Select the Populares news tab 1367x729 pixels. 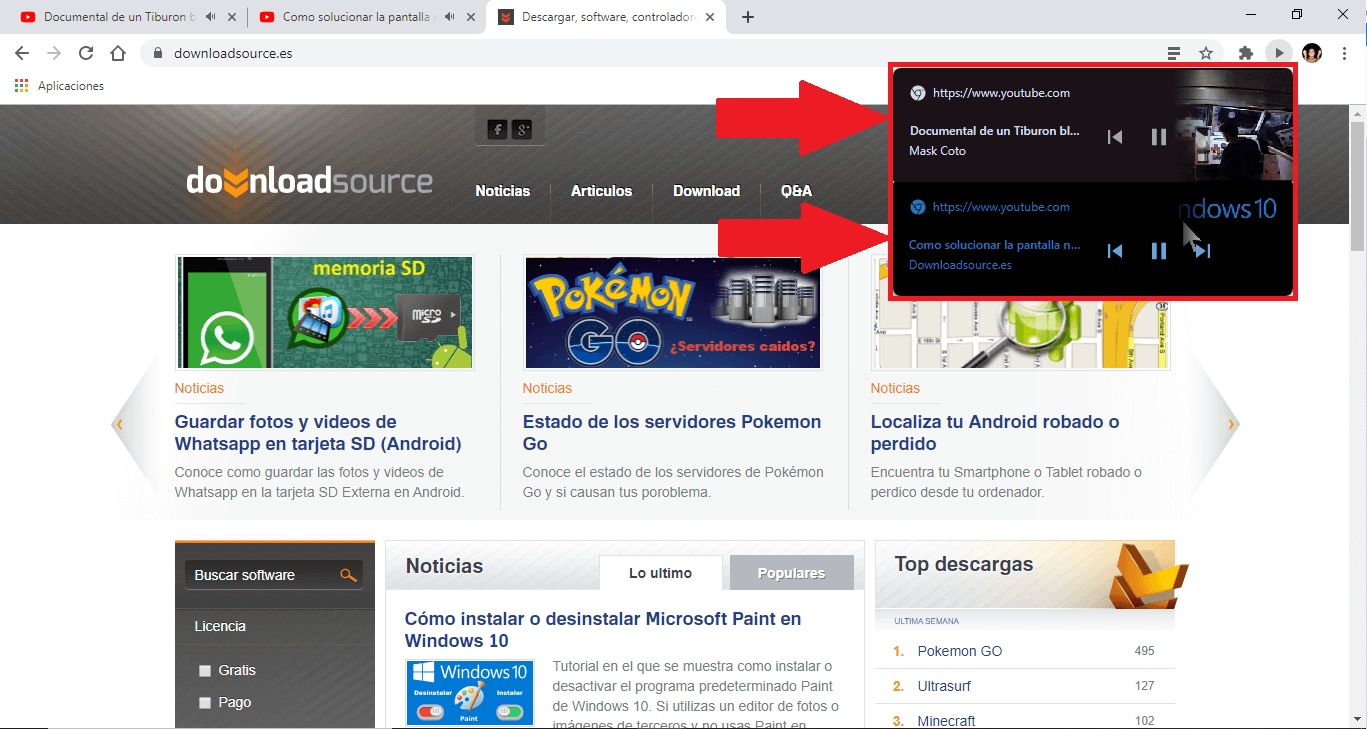pos(791,573)
